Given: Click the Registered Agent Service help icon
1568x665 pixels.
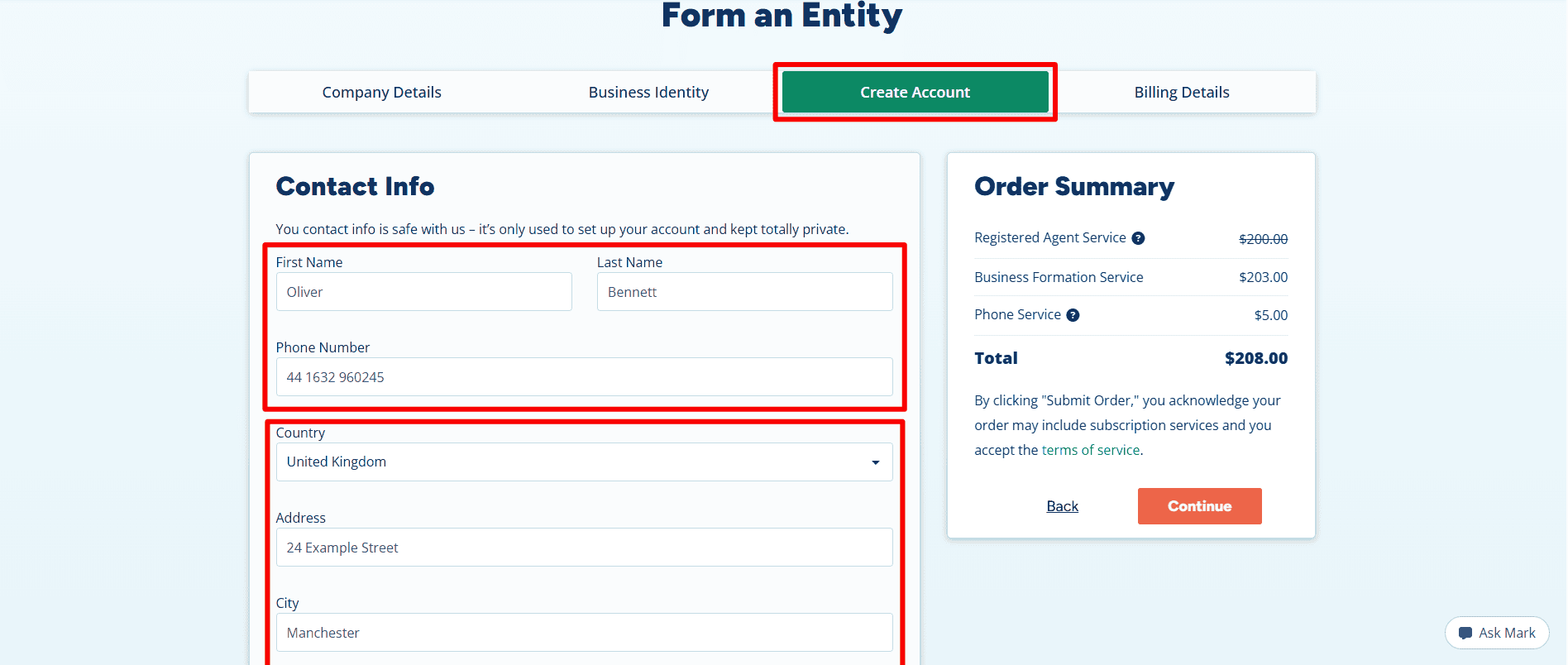Looking at the screenshot, I should [x=1138, y=238].
